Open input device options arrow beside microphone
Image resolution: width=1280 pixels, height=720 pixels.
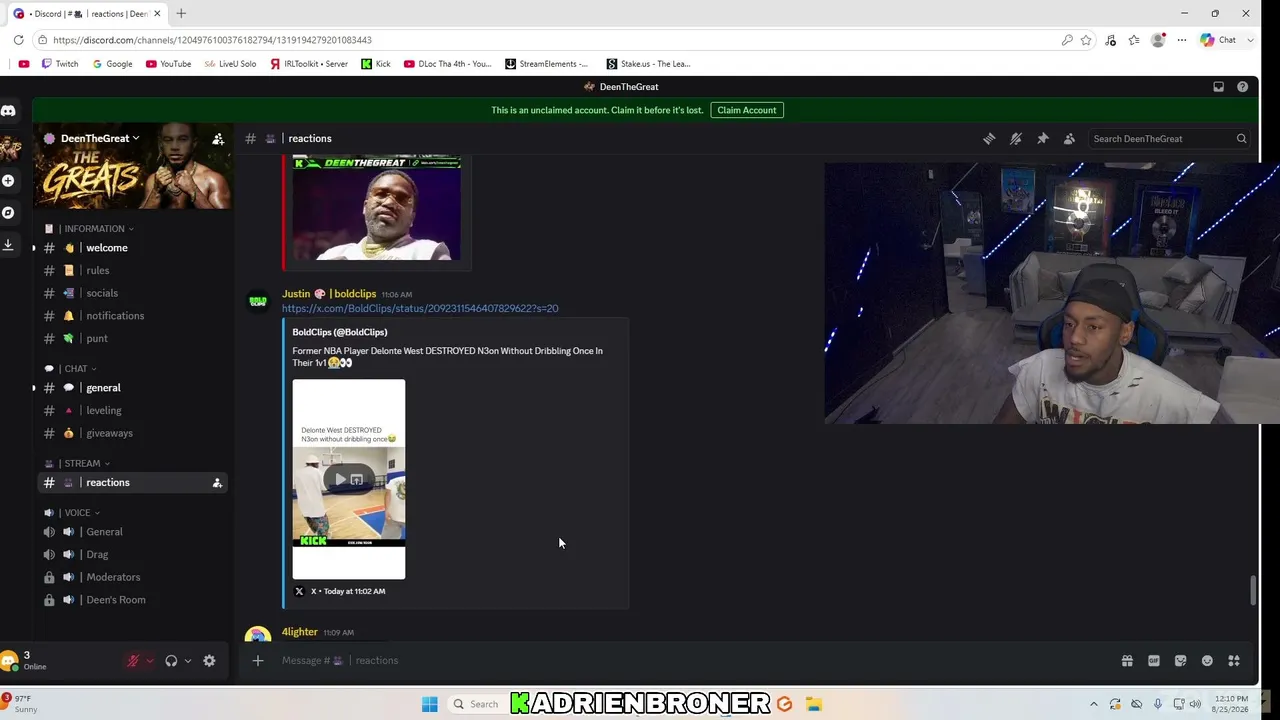149,661
